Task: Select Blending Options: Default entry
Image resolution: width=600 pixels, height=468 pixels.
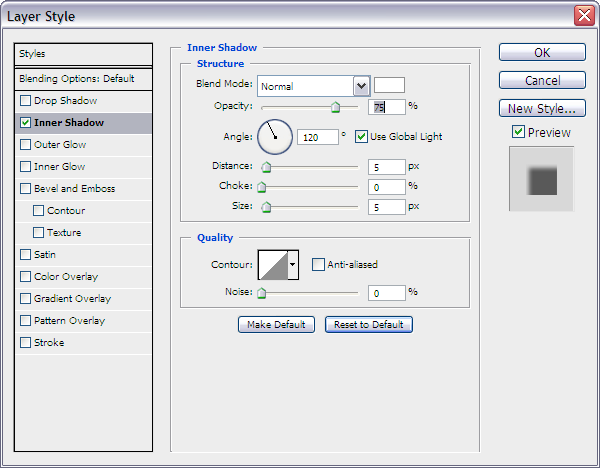Action: pos(83,79)
